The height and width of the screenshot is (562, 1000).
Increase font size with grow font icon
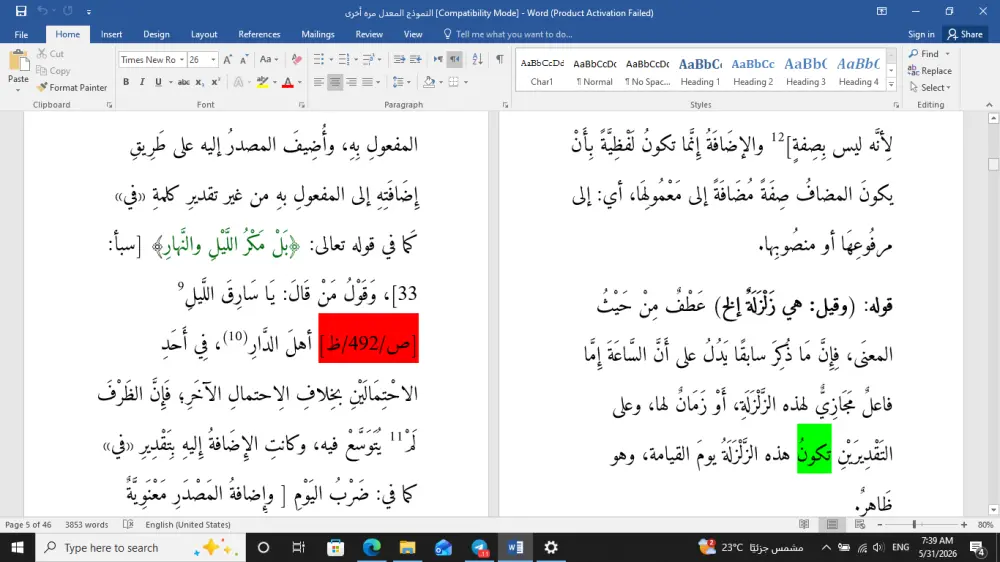click(228, 59)
